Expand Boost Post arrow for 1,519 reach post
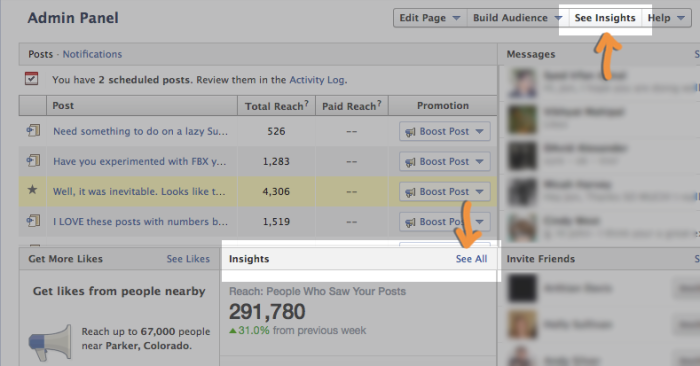The width and height of the screenshot is (700, 366). (479, 222)
